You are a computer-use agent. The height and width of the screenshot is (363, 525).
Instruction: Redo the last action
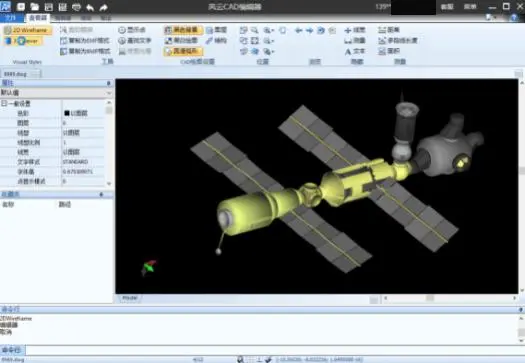point(103,7)
